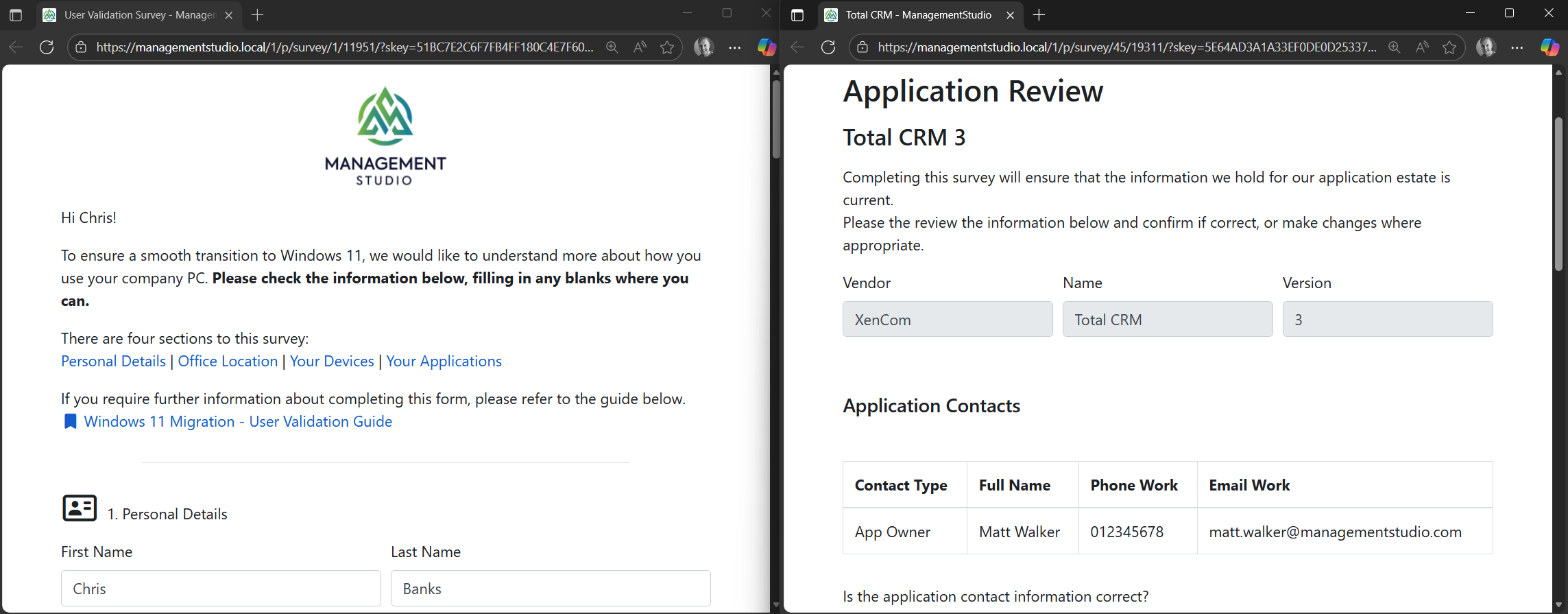The image size is (1568, 614).
Task: Click address bar URL in left window
Action: pyautogui.click(x=344, y=47)
